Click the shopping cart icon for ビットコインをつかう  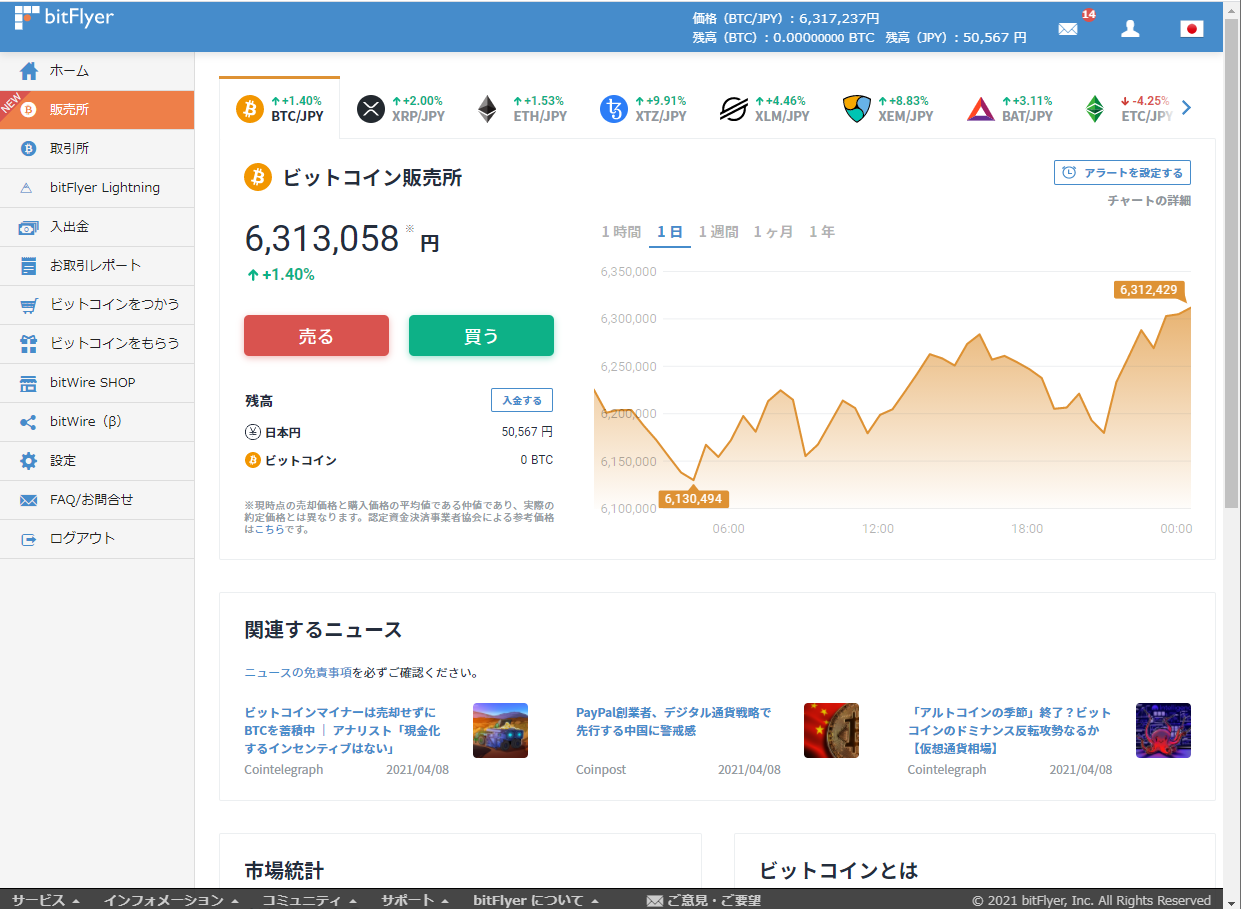(29, 305)
